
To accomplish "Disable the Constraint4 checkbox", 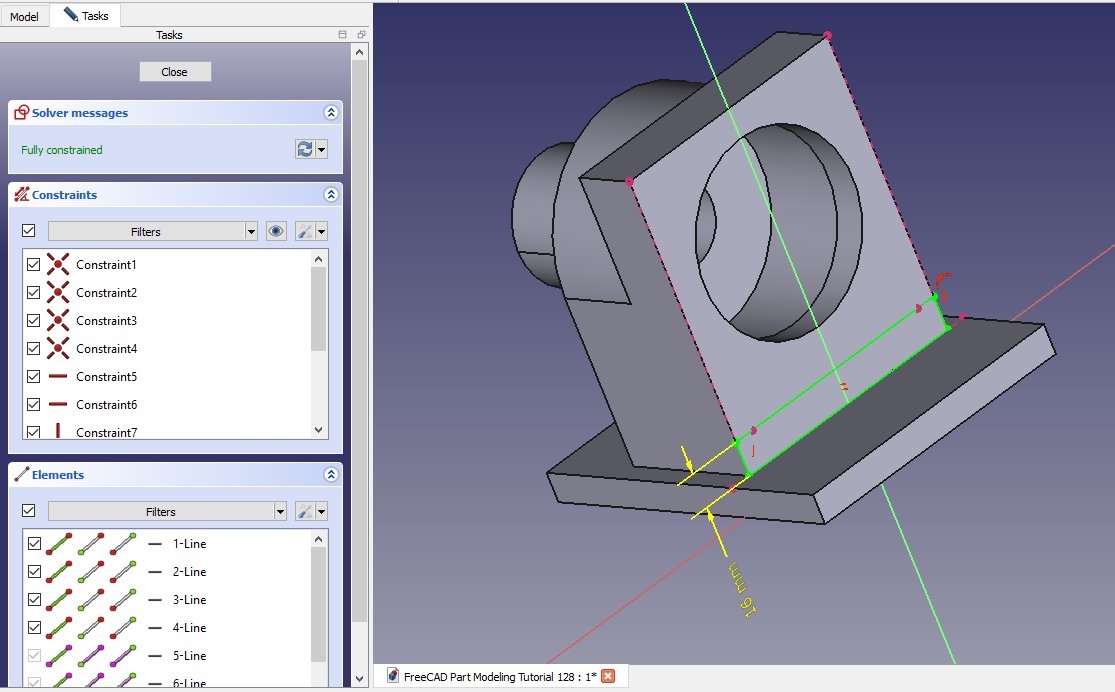I will pyautogui.click(x=34, y=349).
